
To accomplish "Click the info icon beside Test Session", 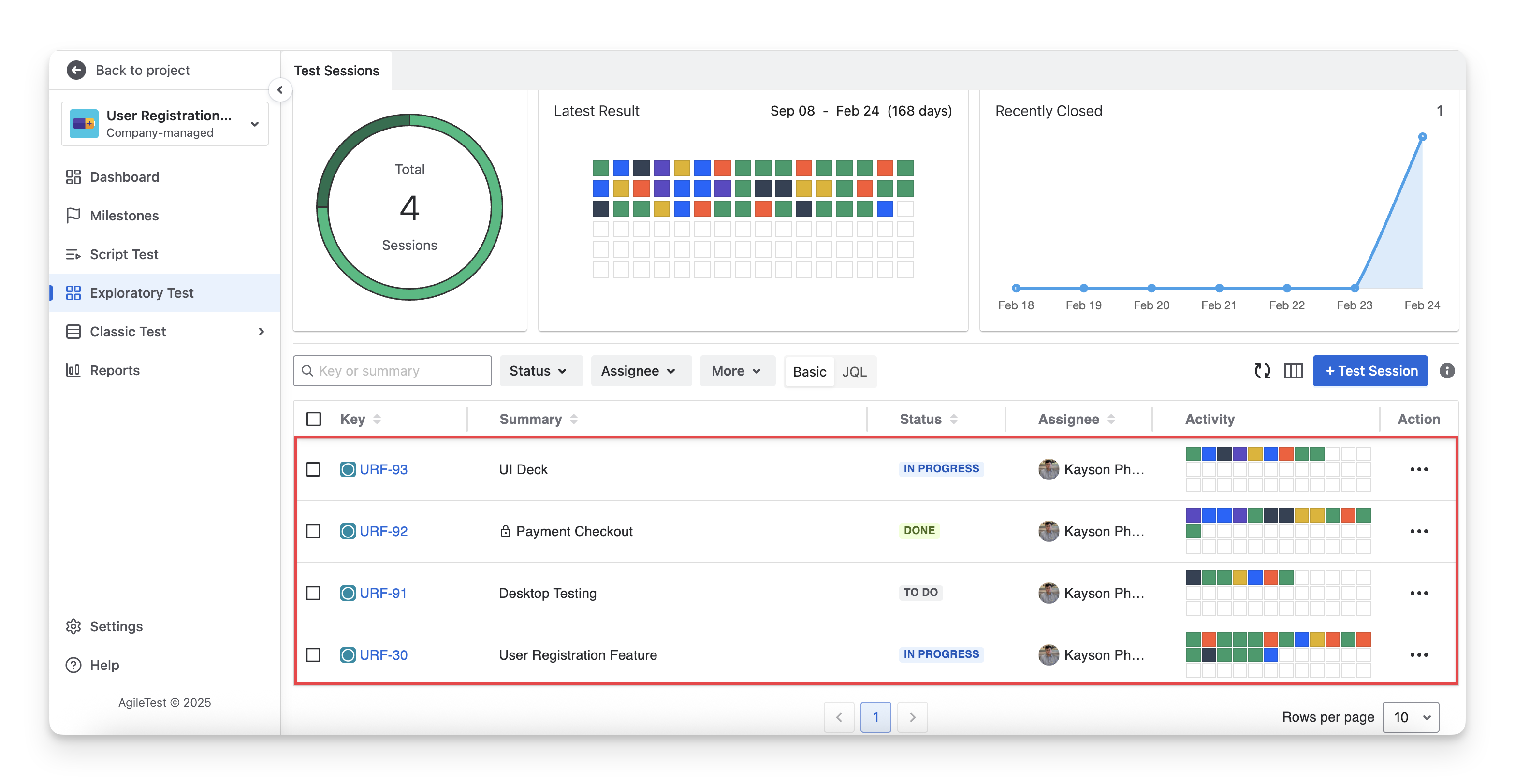I will 1447,371.
